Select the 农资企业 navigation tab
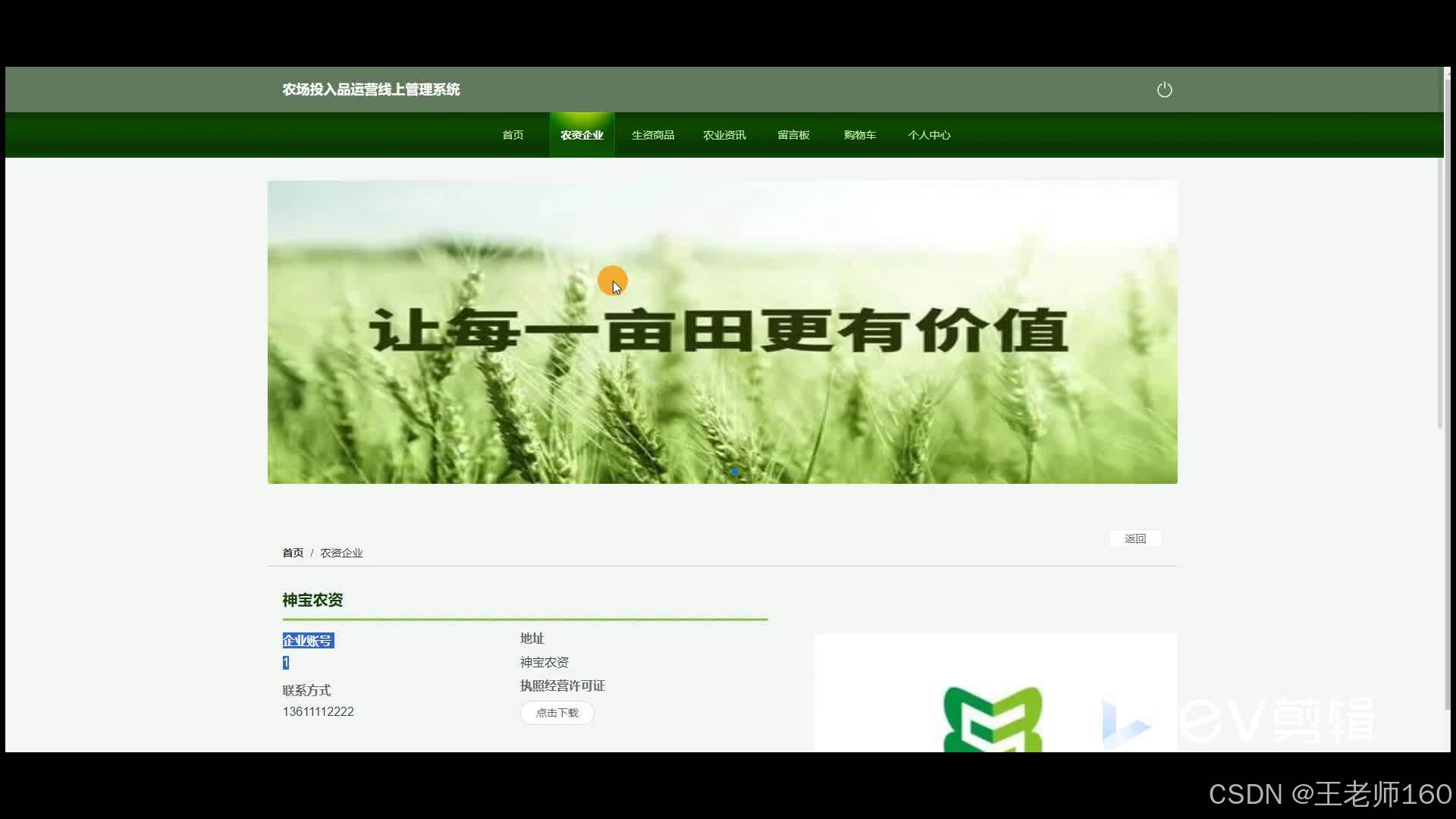 (582, 135)
